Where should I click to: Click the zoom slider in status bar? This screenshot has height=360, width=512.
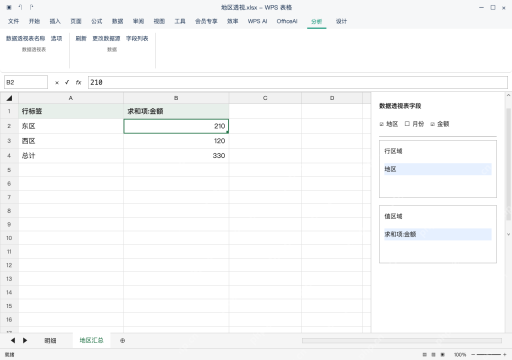pyautogui.click(x=489, y=355)
